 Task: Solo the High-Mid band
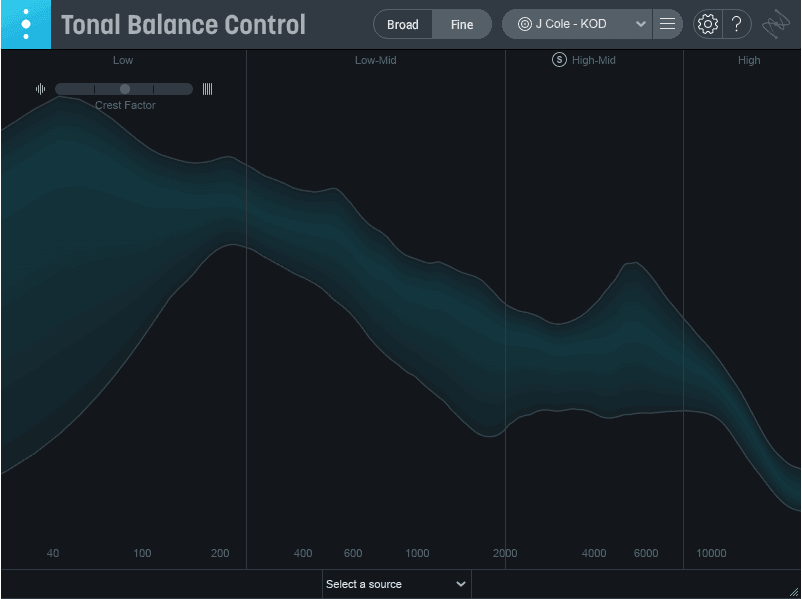point(559,60)
